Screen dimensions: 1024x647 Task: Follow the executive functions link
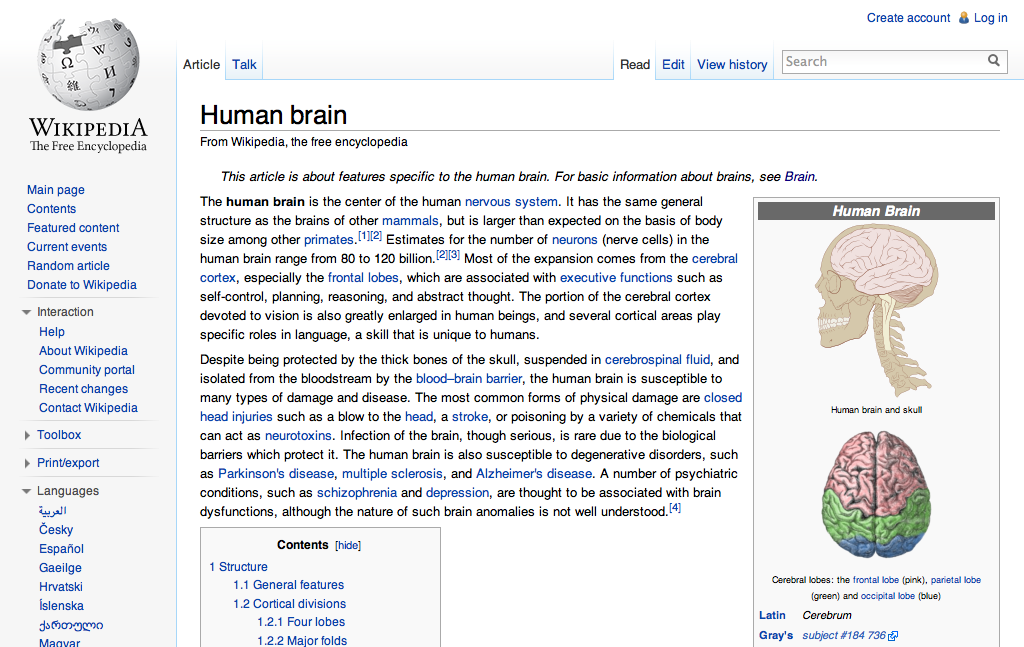click(616, 277)
